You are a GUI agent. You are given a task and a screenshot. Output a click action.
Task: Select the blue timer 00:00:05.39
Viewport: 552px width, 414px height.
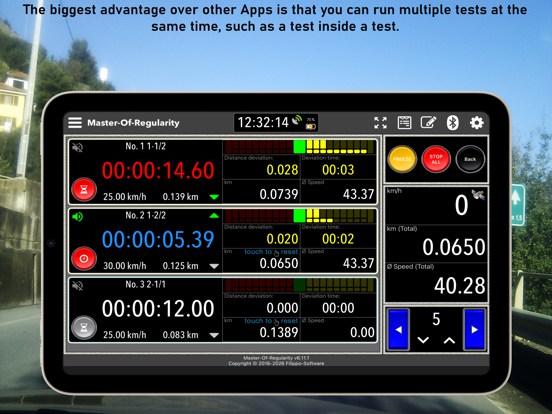(x=158, y=239)
